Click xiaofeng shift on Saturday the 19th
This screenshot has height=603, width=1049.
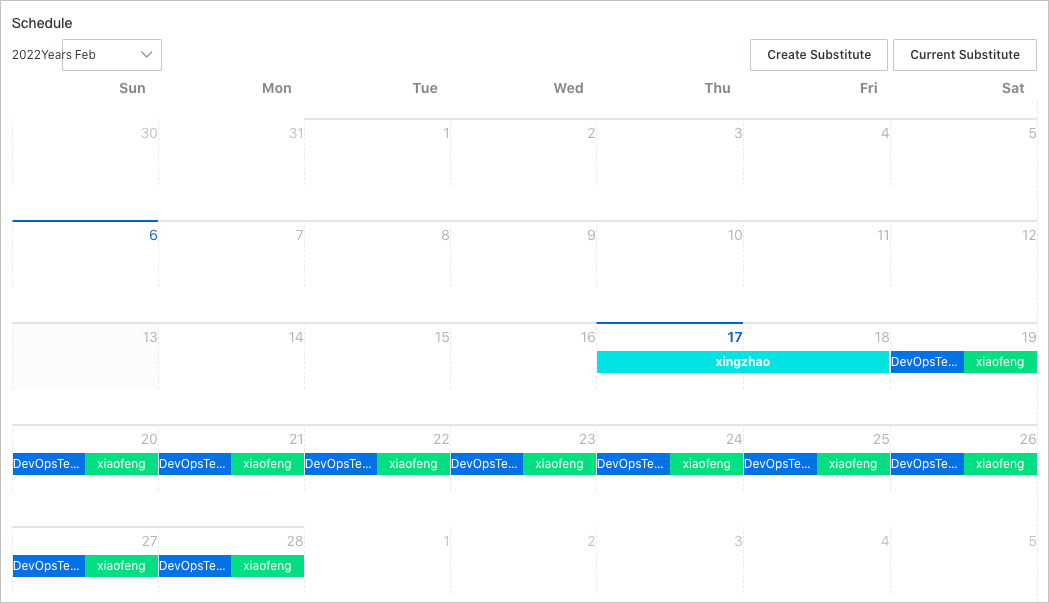pos(1000,362)
